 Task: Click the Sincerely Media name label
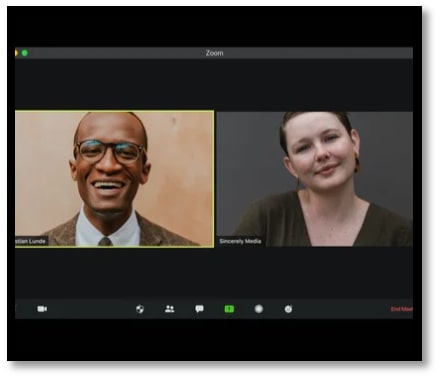240,241
